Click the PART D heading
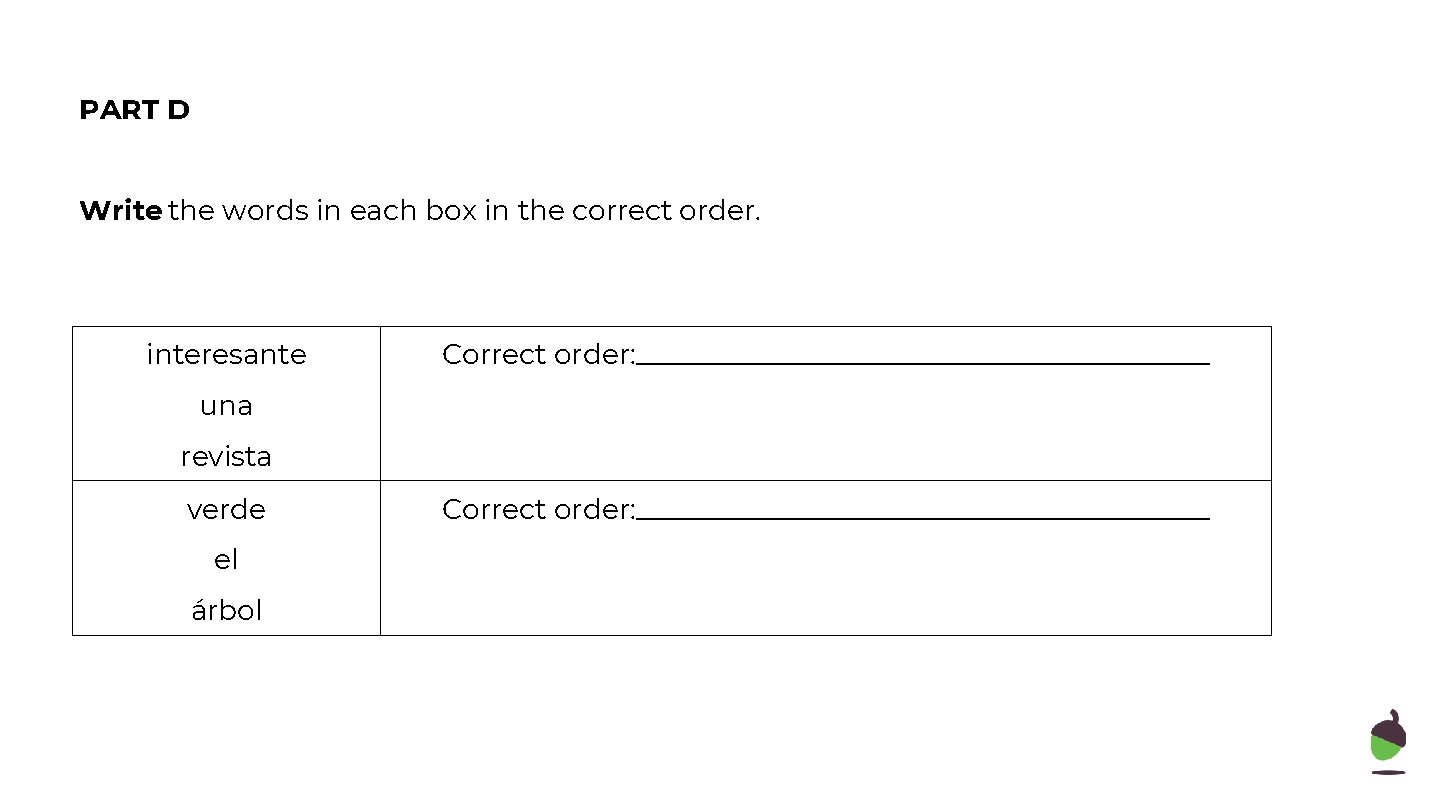The image size is (1440, 810). pyautogui.click(x=134, y=110)
